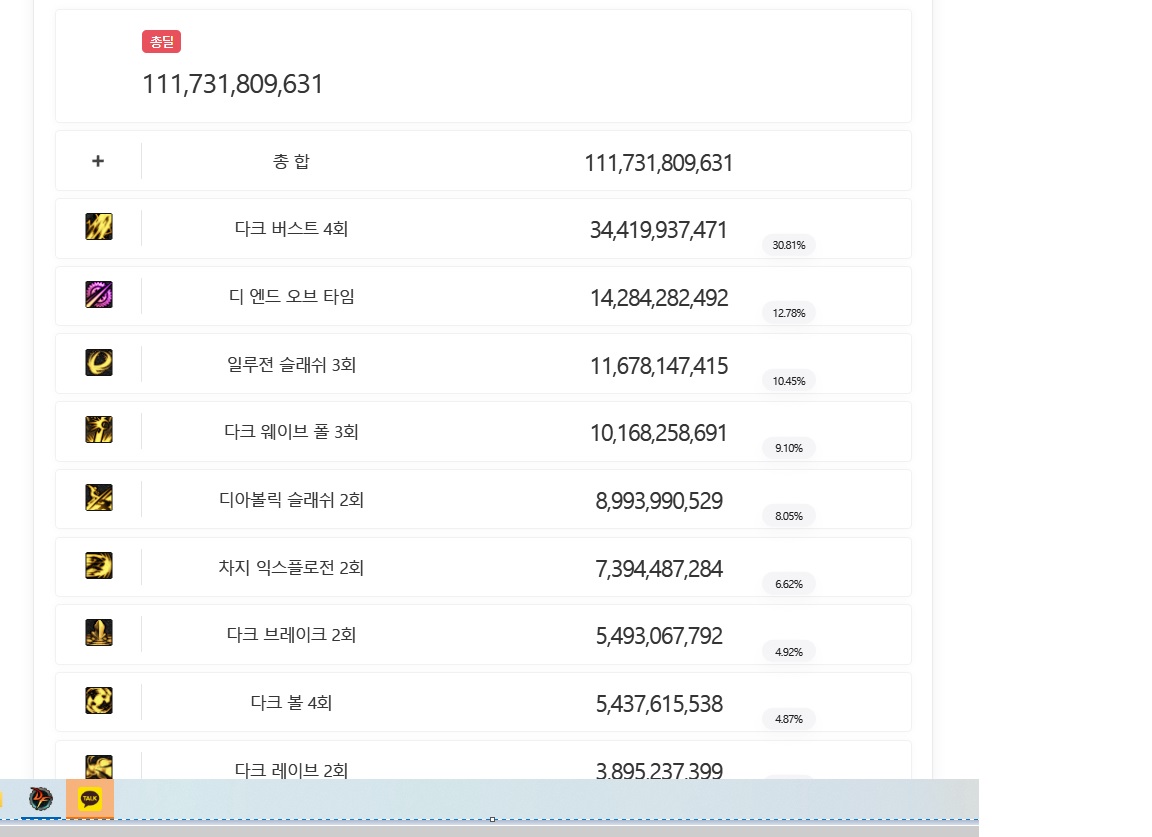Select the 다크 버스트 4회 skill name

click(x=291, y=229)
